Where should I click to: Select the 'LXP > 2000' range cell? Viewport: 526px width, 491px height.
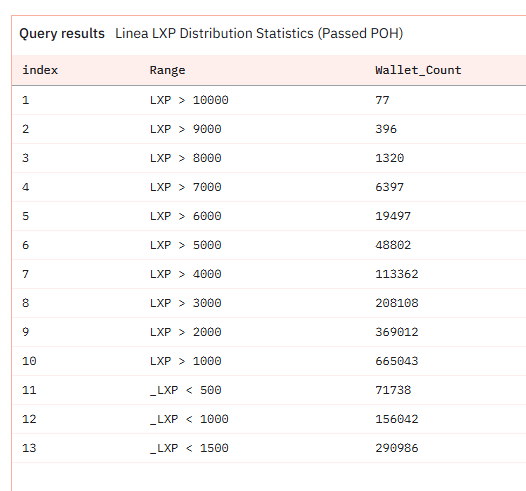coord(186,332)
